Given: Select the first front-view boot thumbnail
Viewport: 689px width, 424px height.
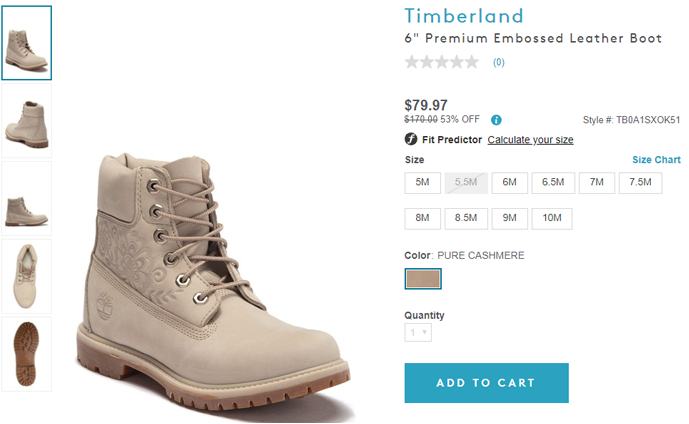Looking at the screenshot, I should click(x=27, y=43).
